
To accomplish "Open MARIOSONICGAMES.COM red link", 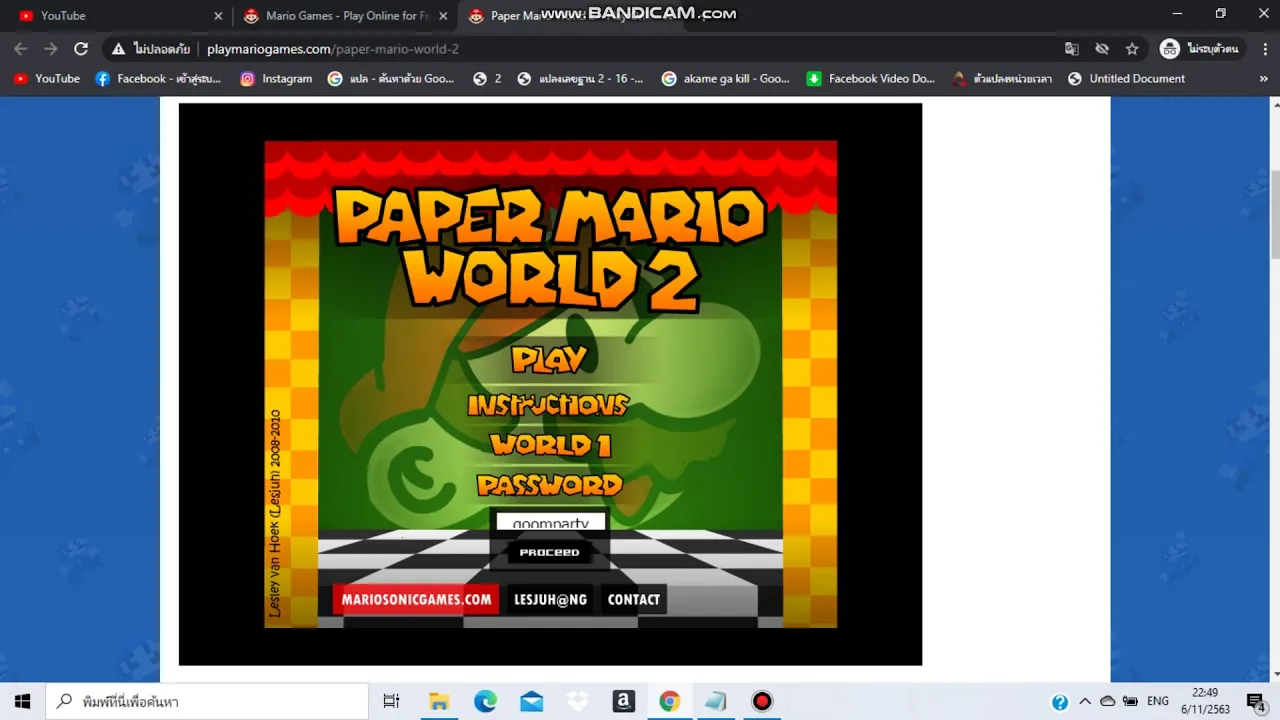I will pyautogui.click(x=416, y=599).
